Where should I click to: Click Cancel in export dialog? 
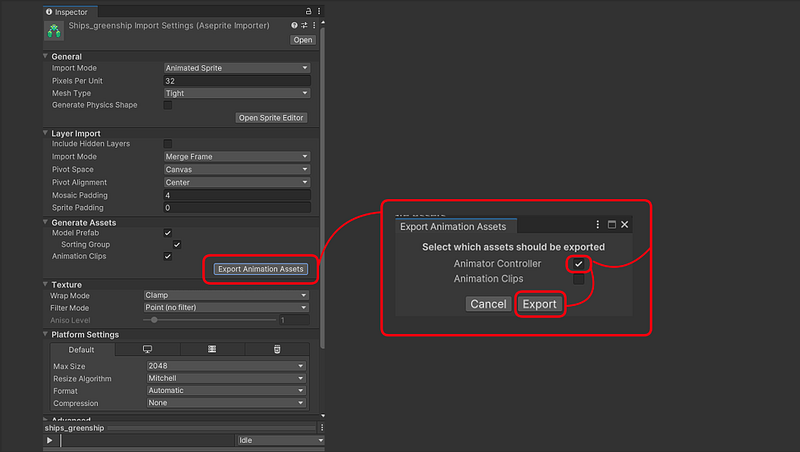point(488,304)
